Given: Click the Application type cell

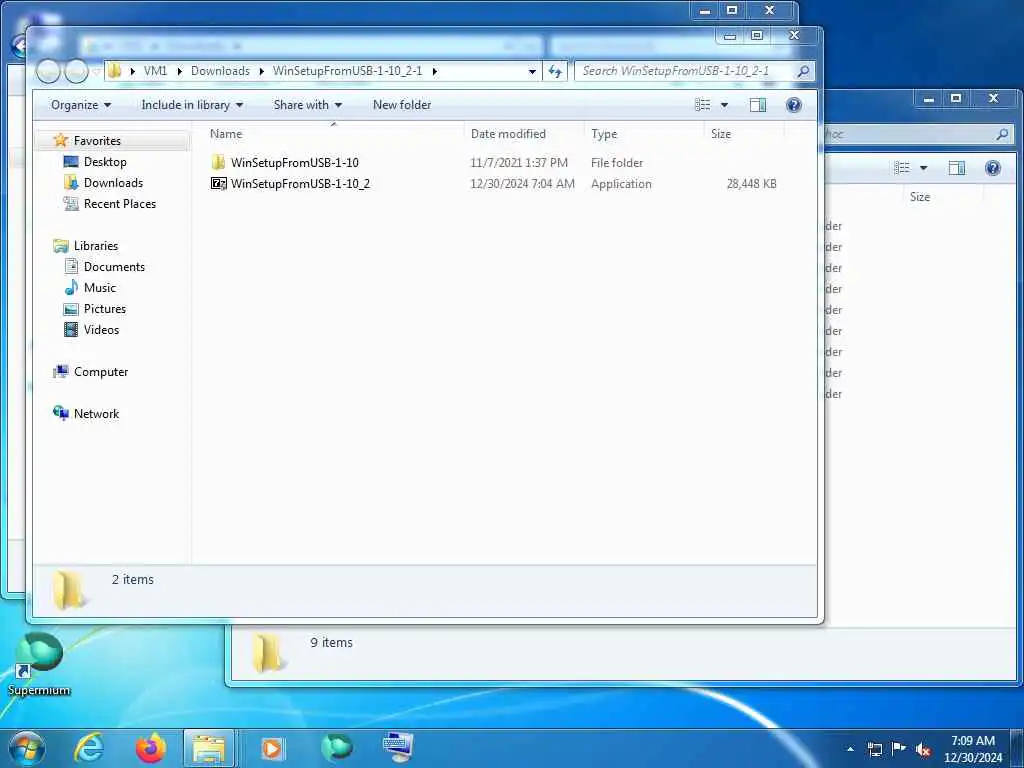Looking at the screenshot, I should click(x=621, y=184).
